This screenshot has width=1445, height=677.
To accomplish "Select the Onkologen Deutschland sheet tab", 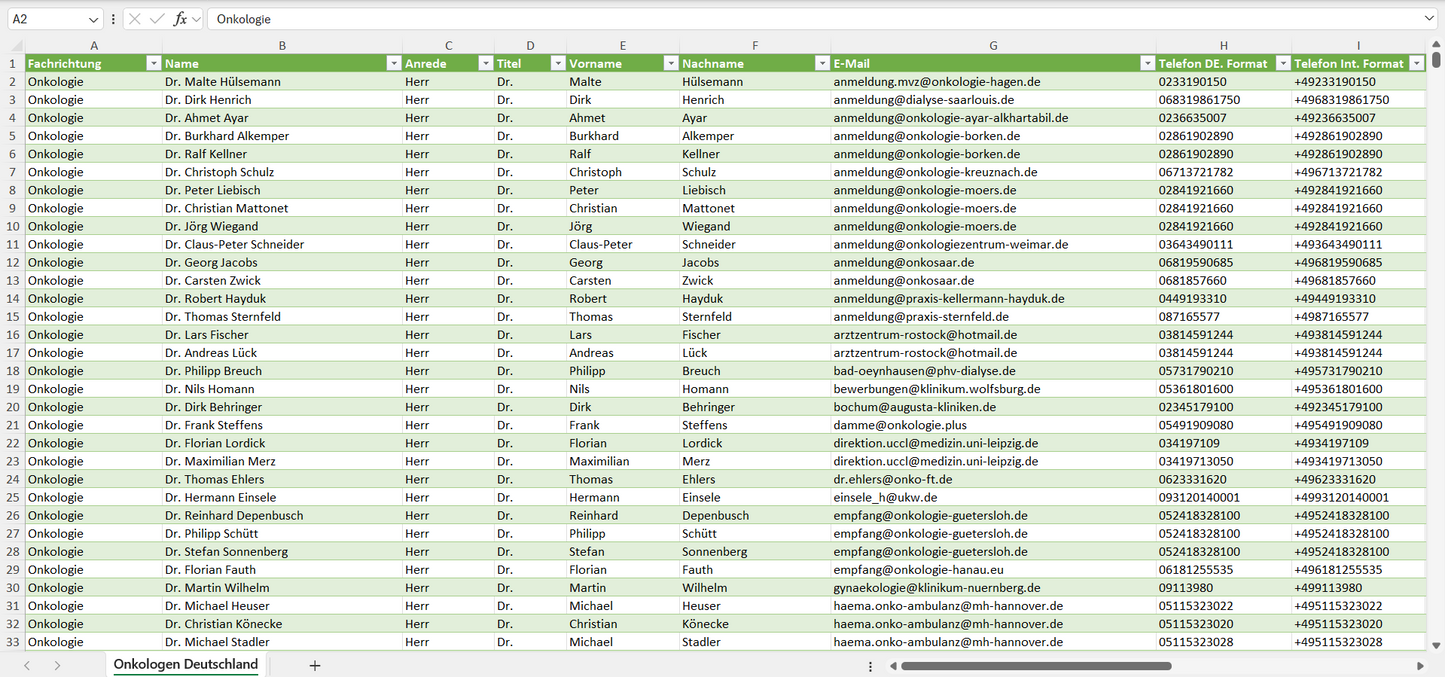I will (x=186, y=664).
